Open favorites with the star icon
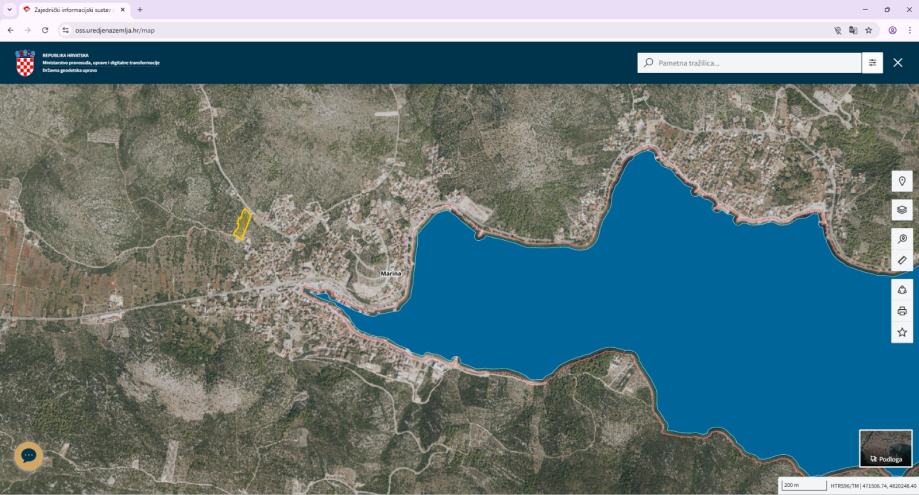 (x=902, y=332)
